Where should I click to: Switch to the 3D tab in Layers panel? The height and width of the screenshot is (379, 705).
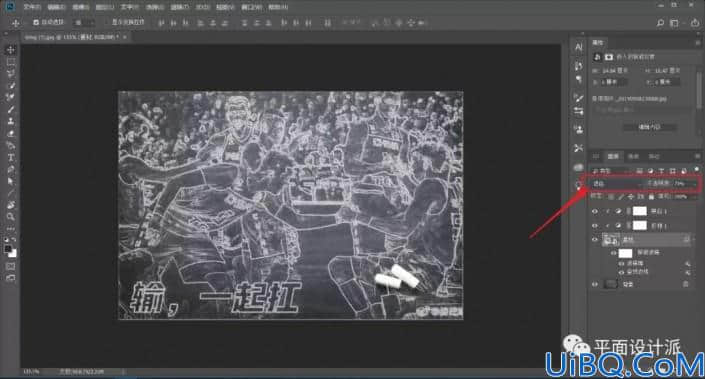tap(596, 156)
